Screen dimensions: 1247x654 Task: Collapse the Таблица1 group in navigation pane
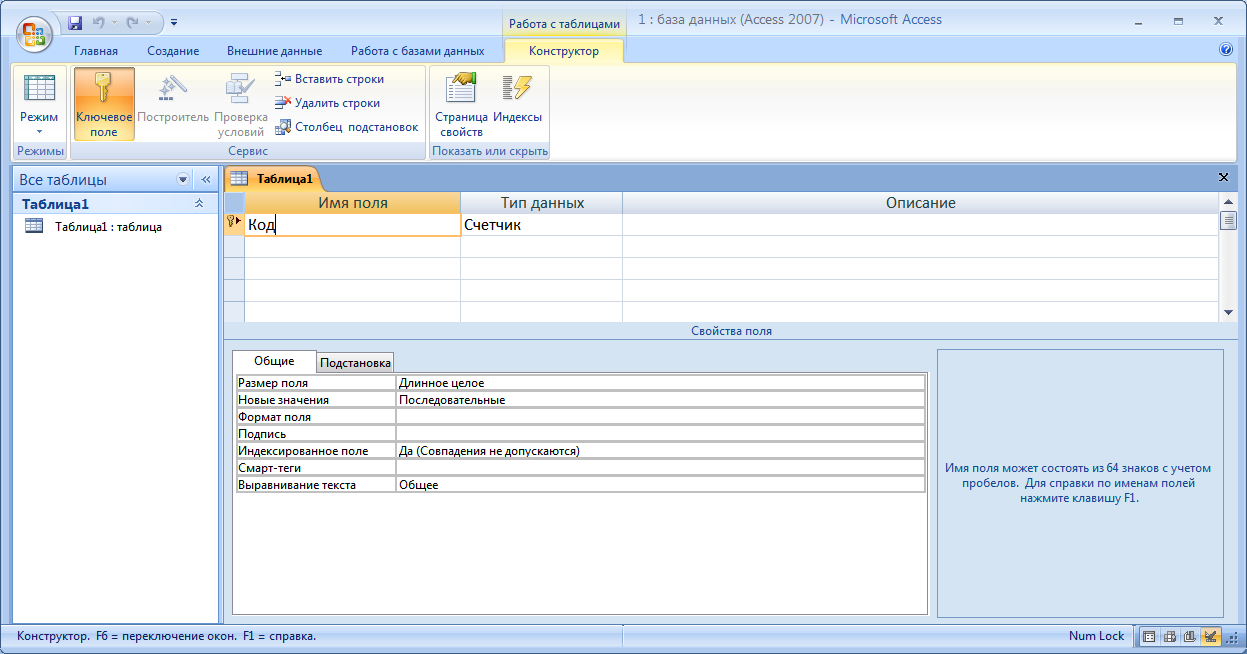point(199,203)
